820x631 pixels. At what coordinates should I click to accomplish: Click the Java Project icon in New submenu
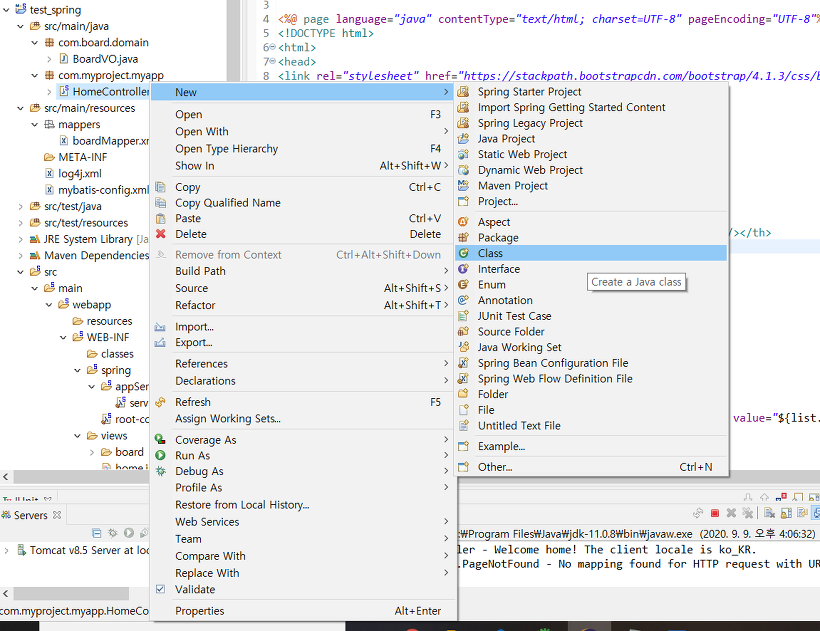click(x=463, y=139)
